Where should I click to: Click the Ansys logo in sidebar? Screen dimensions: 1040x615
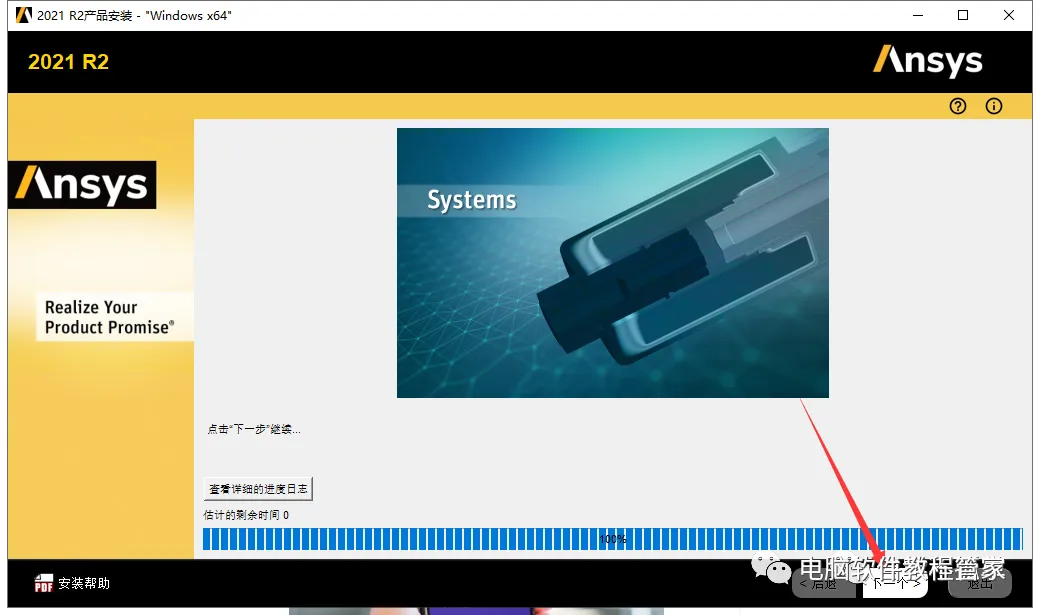(82, 184)
